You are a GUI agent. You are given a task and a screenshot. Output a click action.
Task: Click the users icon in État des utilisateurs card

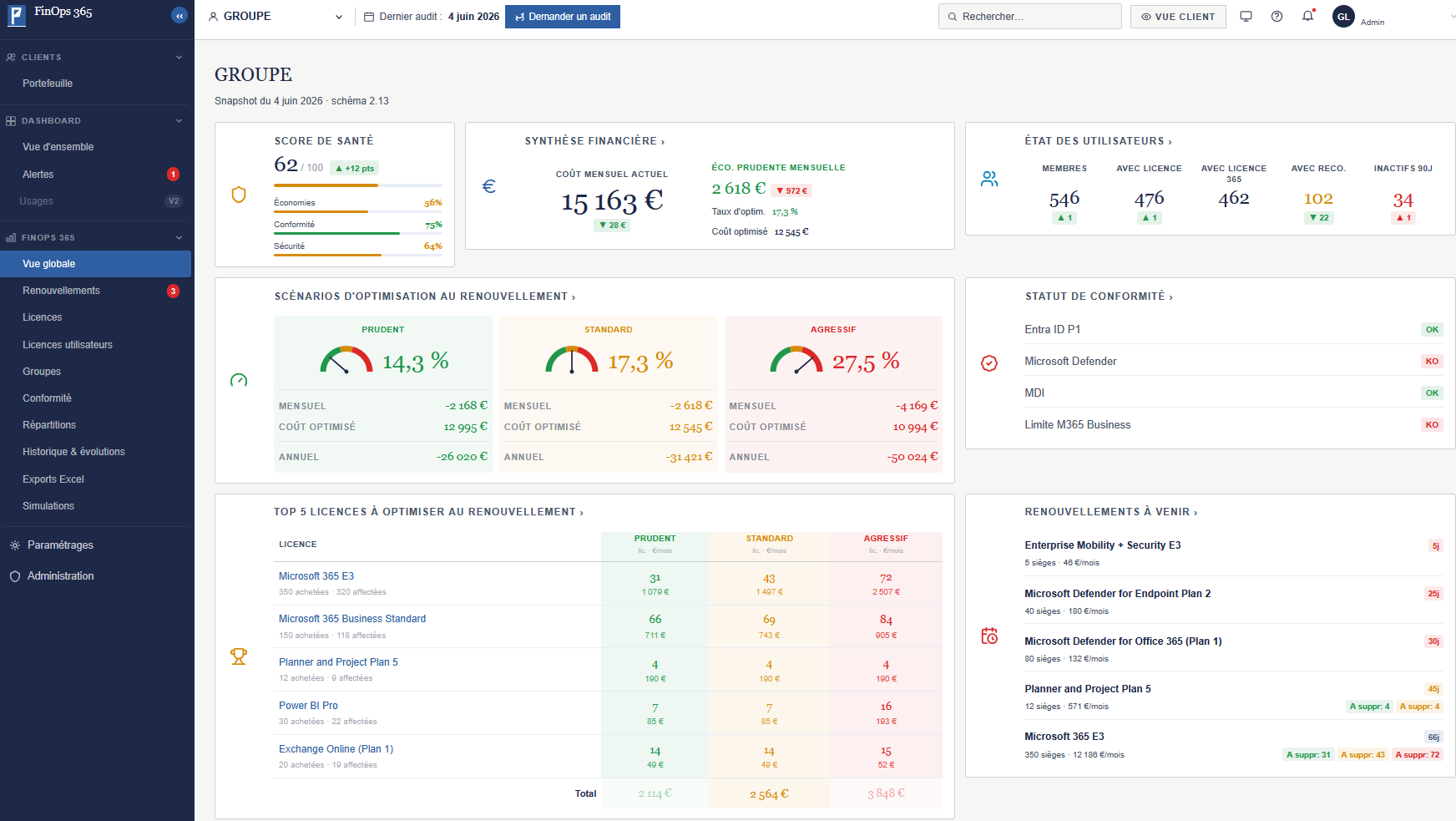tap(989, 179)
